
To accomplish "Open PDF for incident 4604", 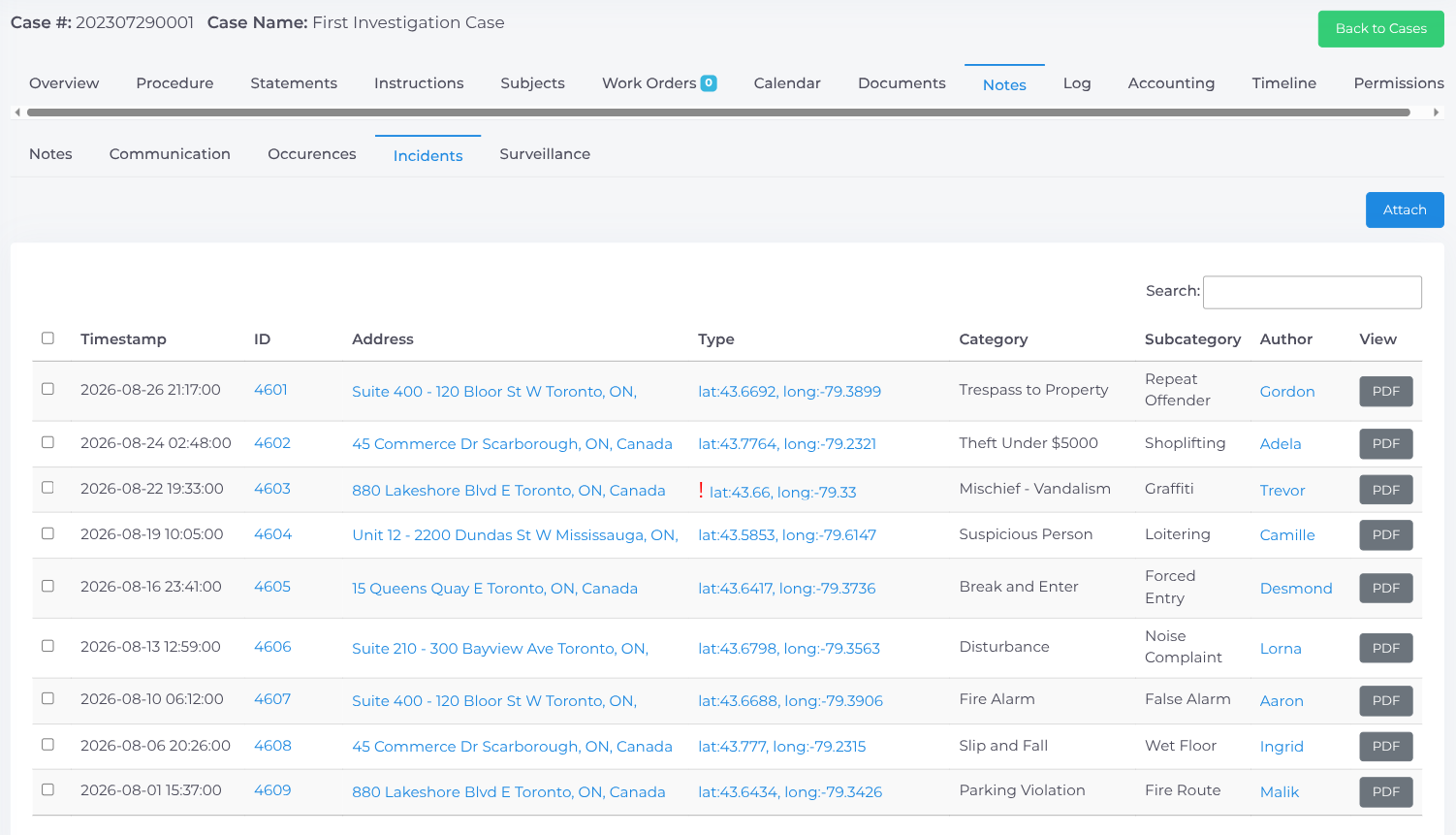I will tap(1385, 535).
